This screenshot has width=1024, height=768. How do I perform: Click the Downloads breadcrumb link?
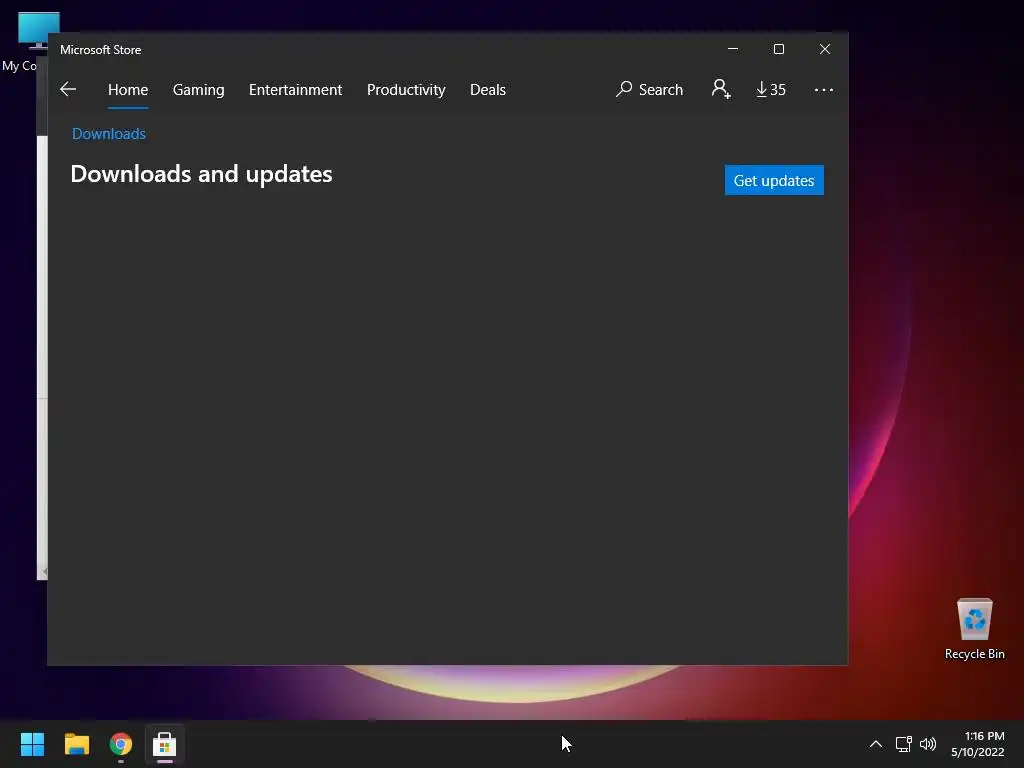(x=109, y=134)
